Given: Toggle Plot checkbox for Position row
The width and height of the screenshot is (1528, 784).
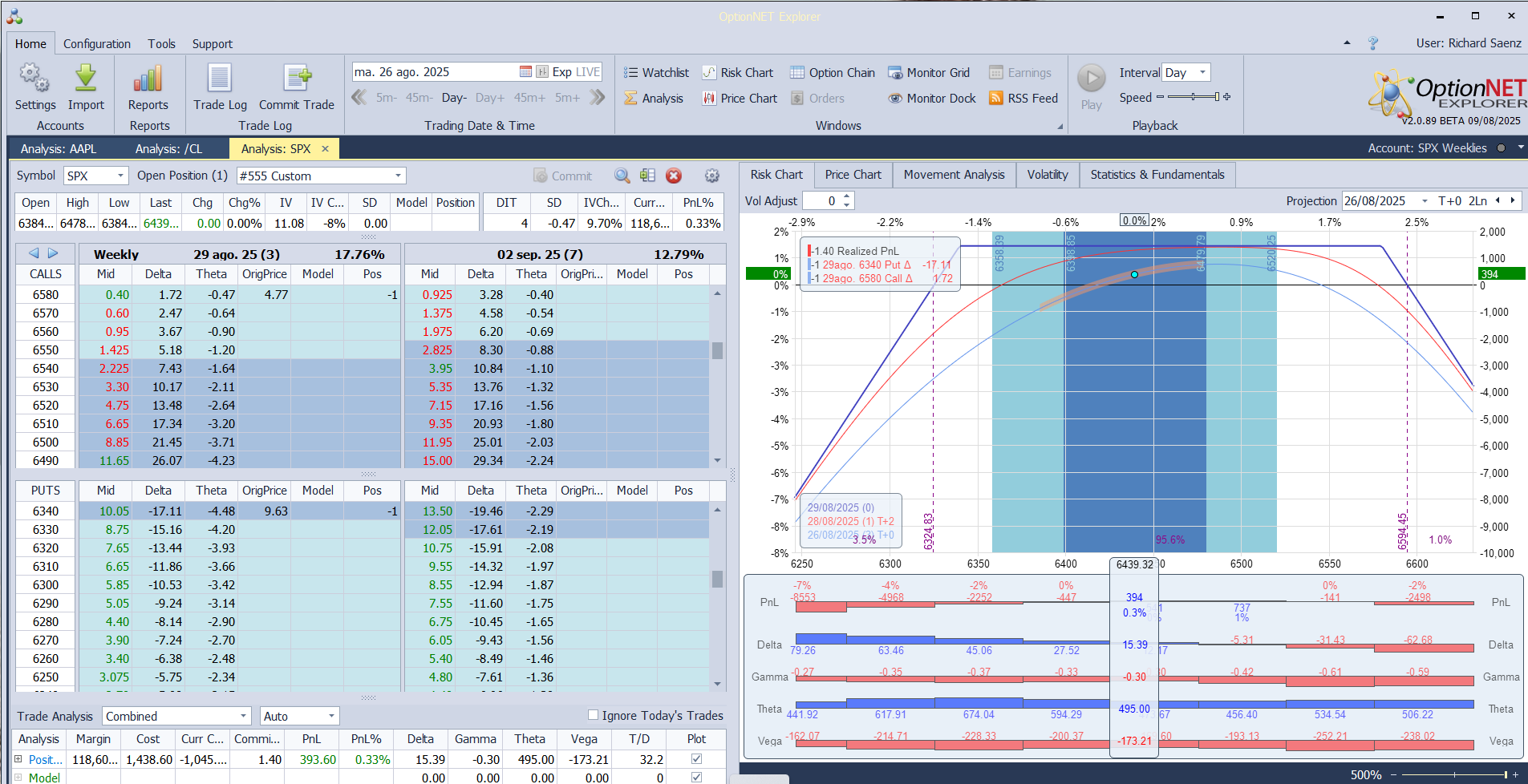Looking at the screenshot, I should [x=696, y=758].
